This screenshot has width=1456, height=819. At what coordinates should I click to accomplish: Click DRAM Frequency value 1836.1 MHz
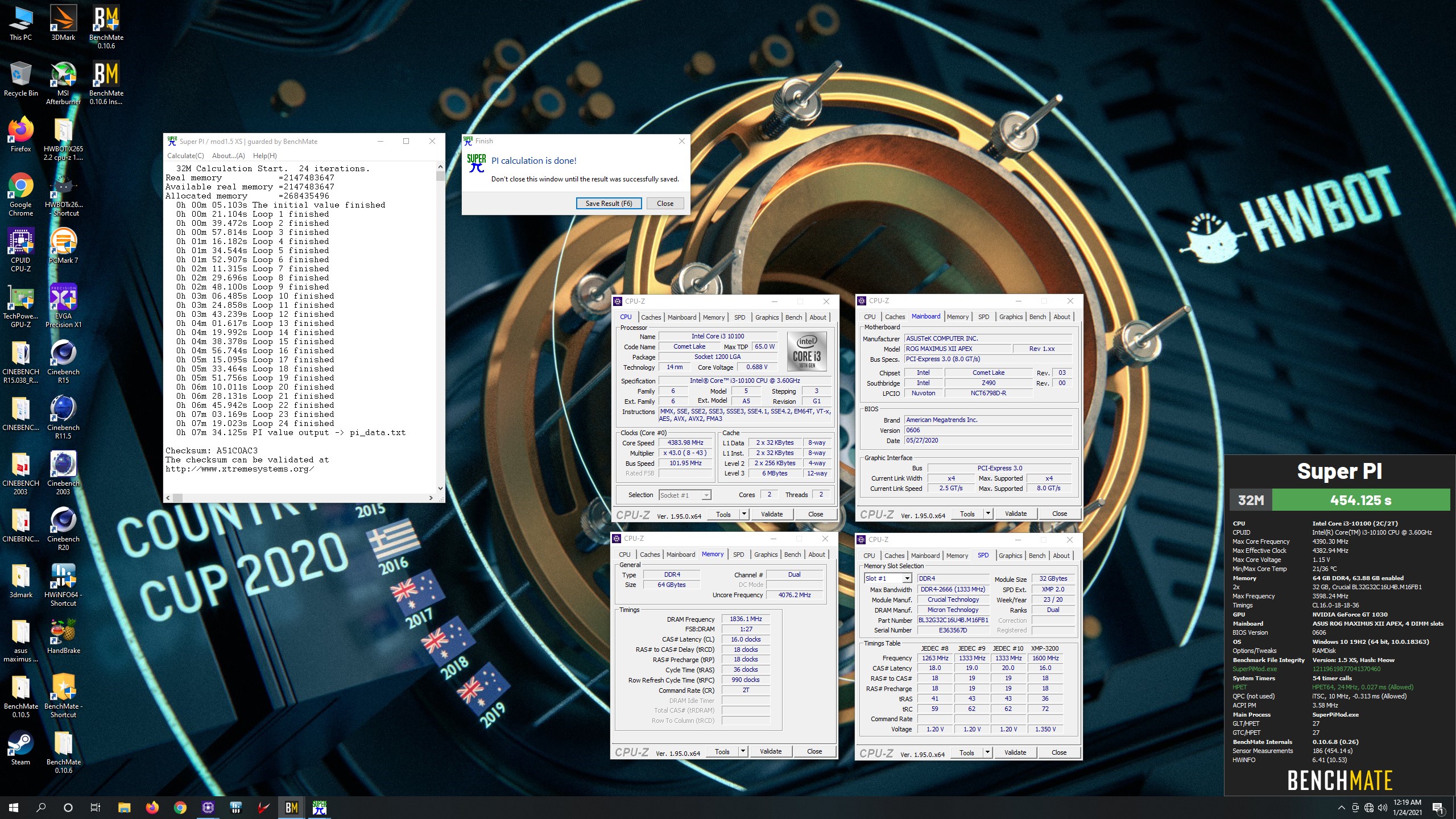pyautogui.click(x=746, y=619)
